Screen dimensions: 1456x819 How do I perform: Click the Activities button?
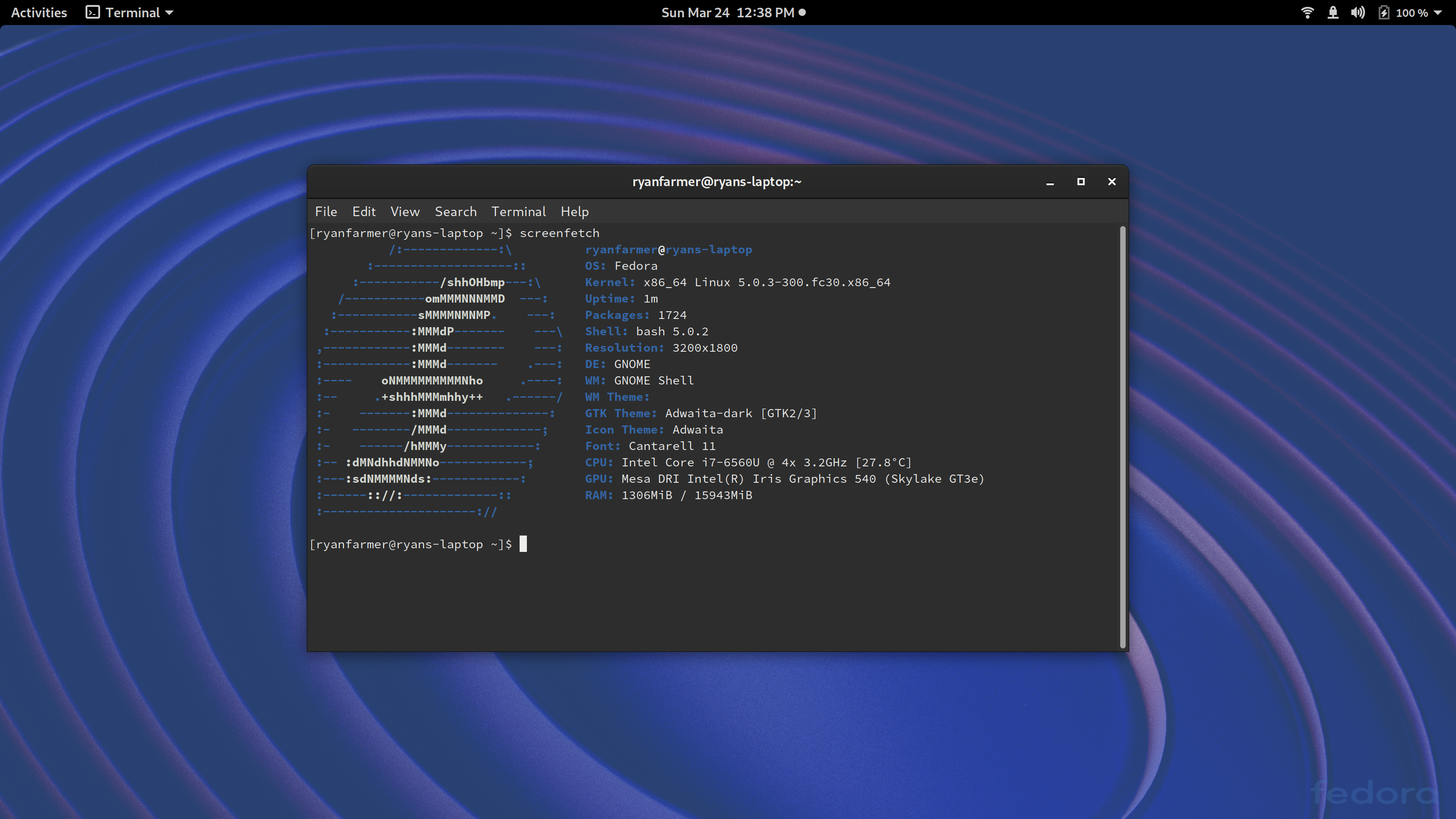coord(38,12)
